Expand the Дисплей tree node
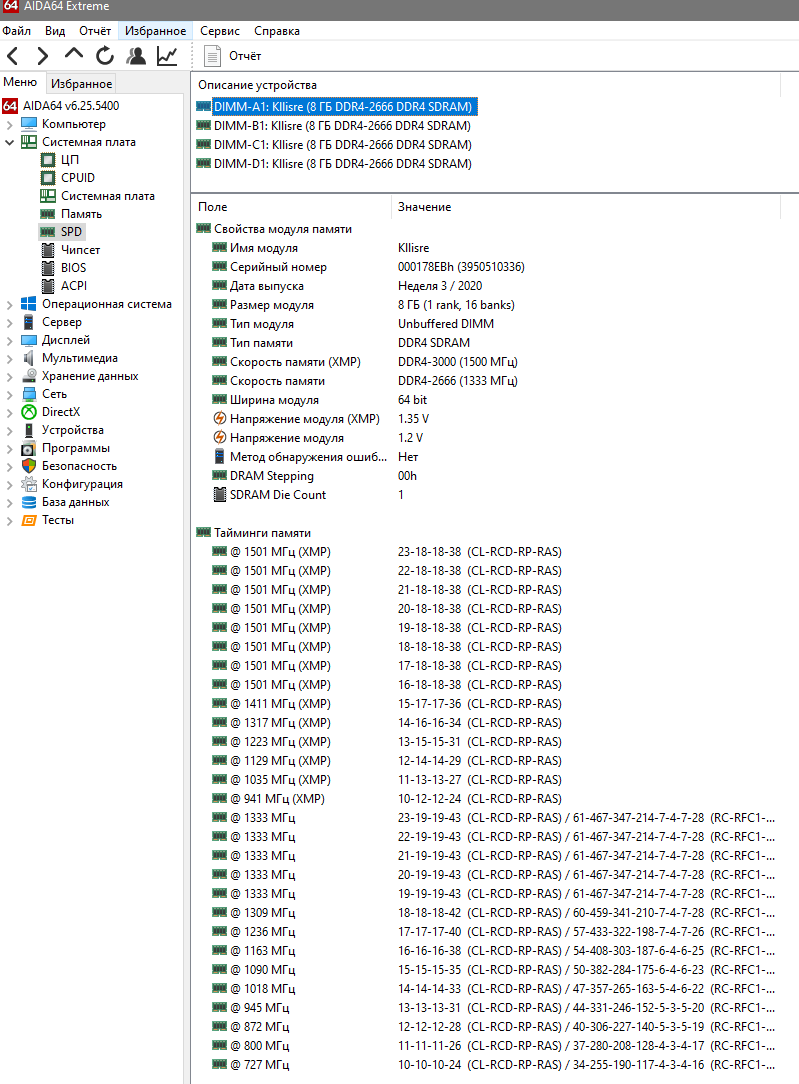The image size is (799, 1084). [x=9, y=341]
